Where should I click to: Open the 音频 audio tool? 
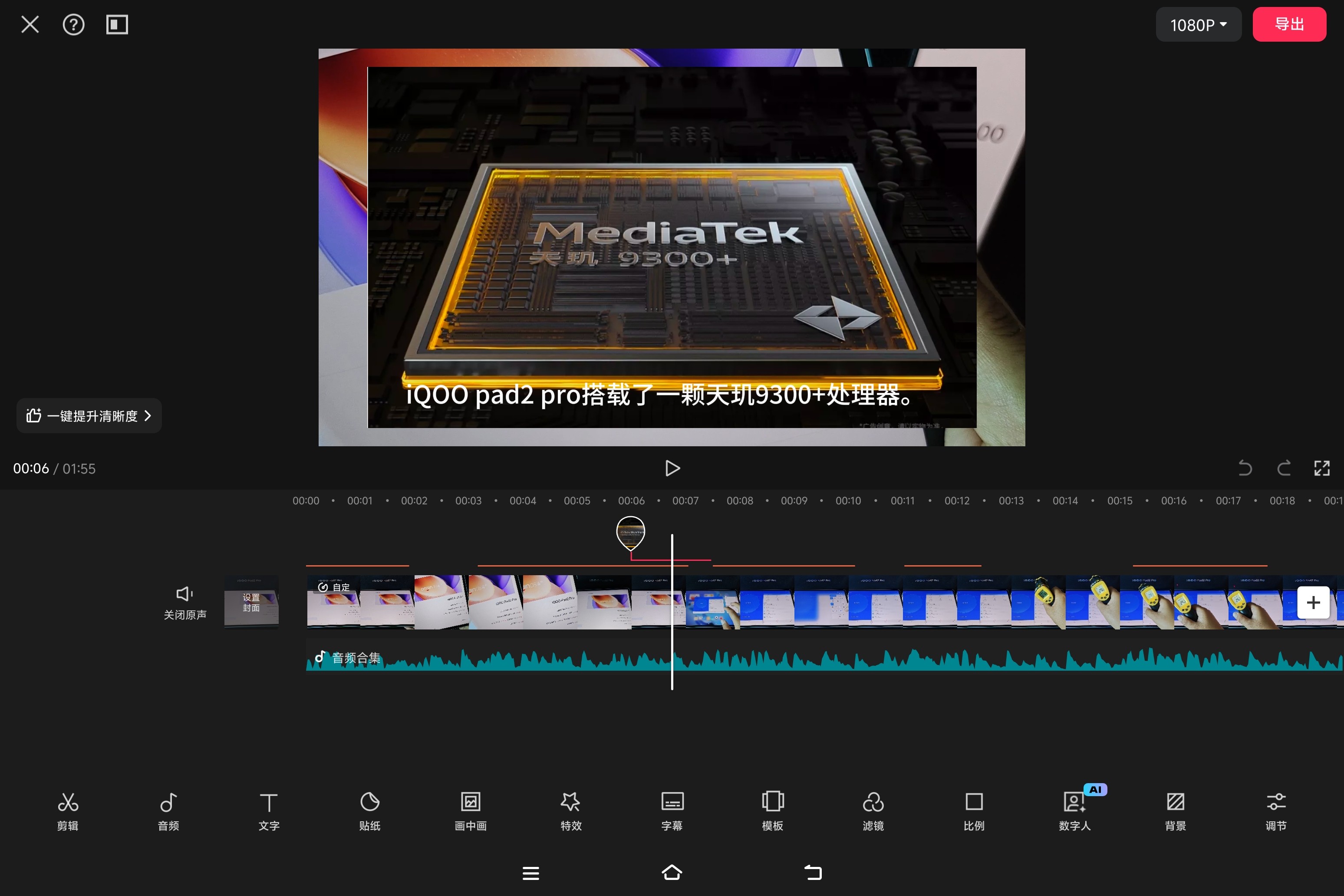point(168,811)
